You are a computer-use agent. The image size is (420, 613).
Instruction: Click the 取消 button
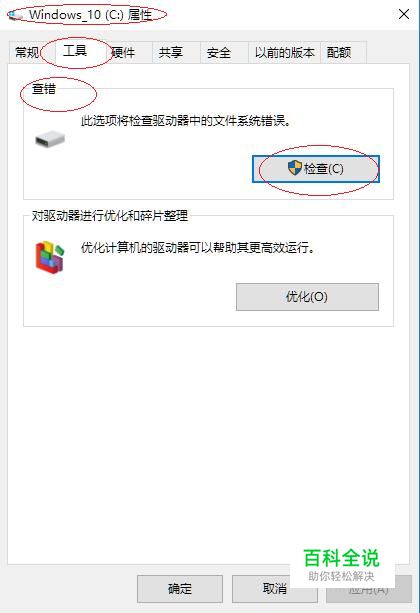click(275, 589)
